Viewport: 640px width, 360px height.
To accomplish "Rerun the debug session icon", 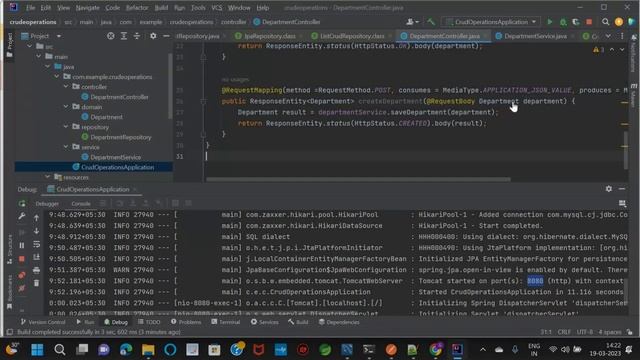I will [x=22, y=203].
